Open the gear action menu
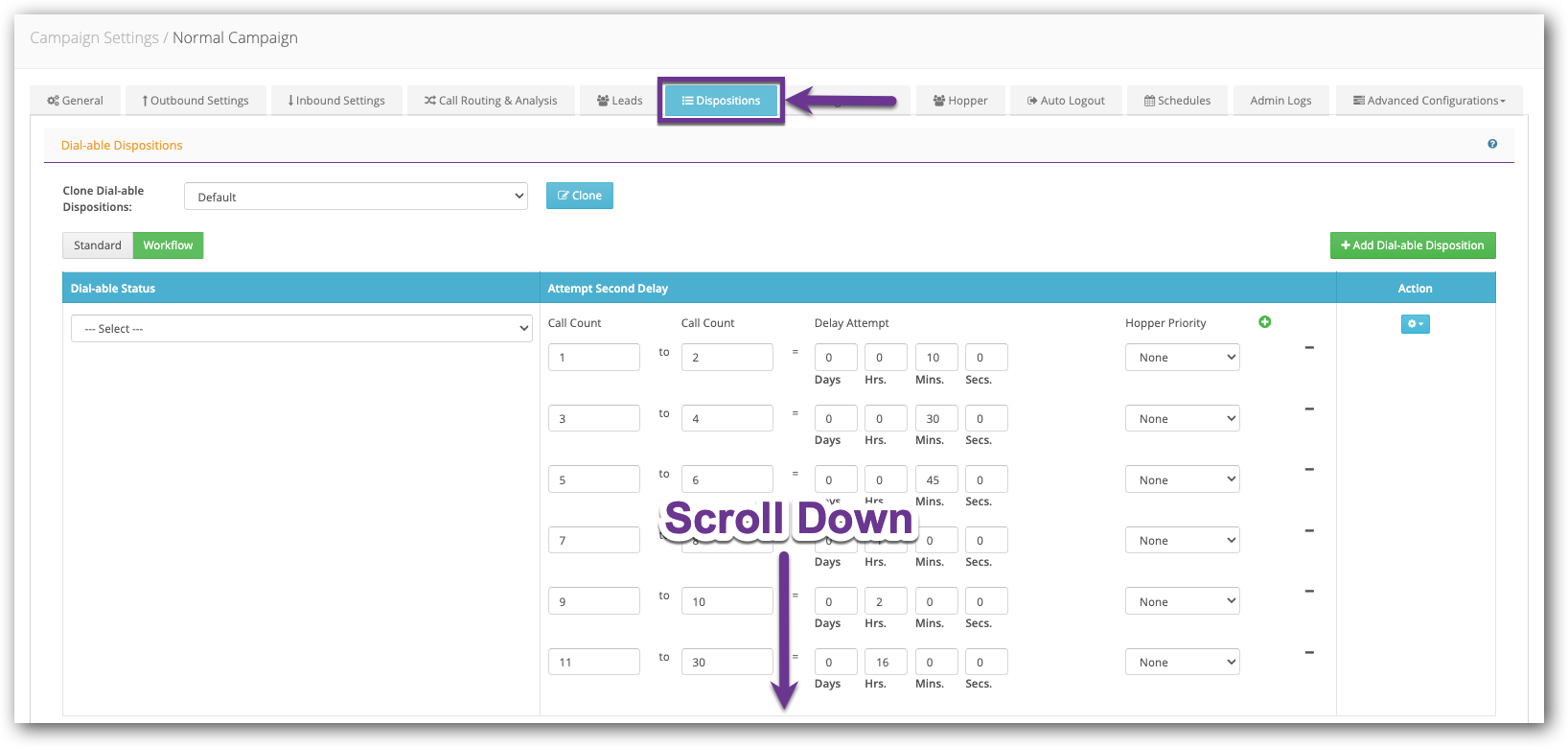The height and width of the screenshot is (747, 1568). pyautogui.click(x=1415, y=324)
